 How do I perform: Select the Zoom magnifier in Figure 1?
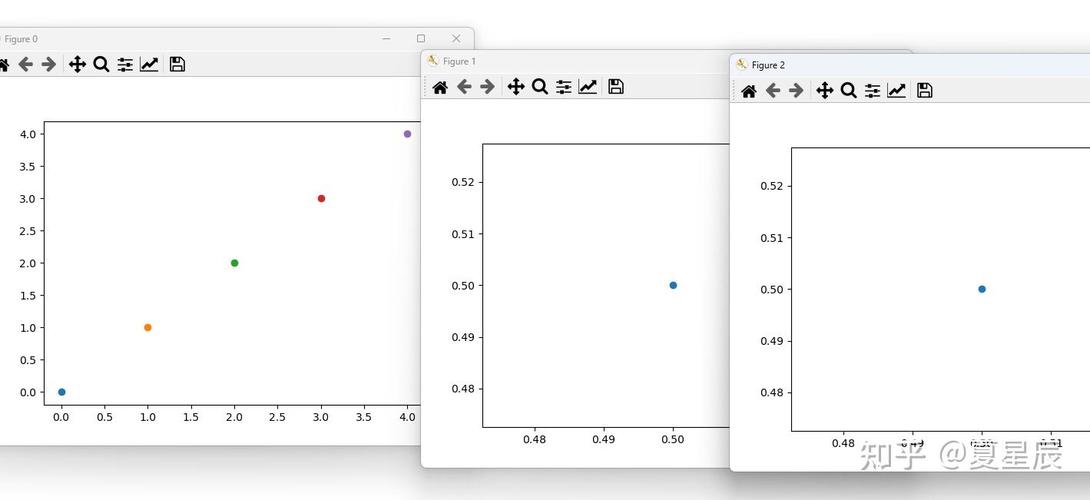[540, 87]
